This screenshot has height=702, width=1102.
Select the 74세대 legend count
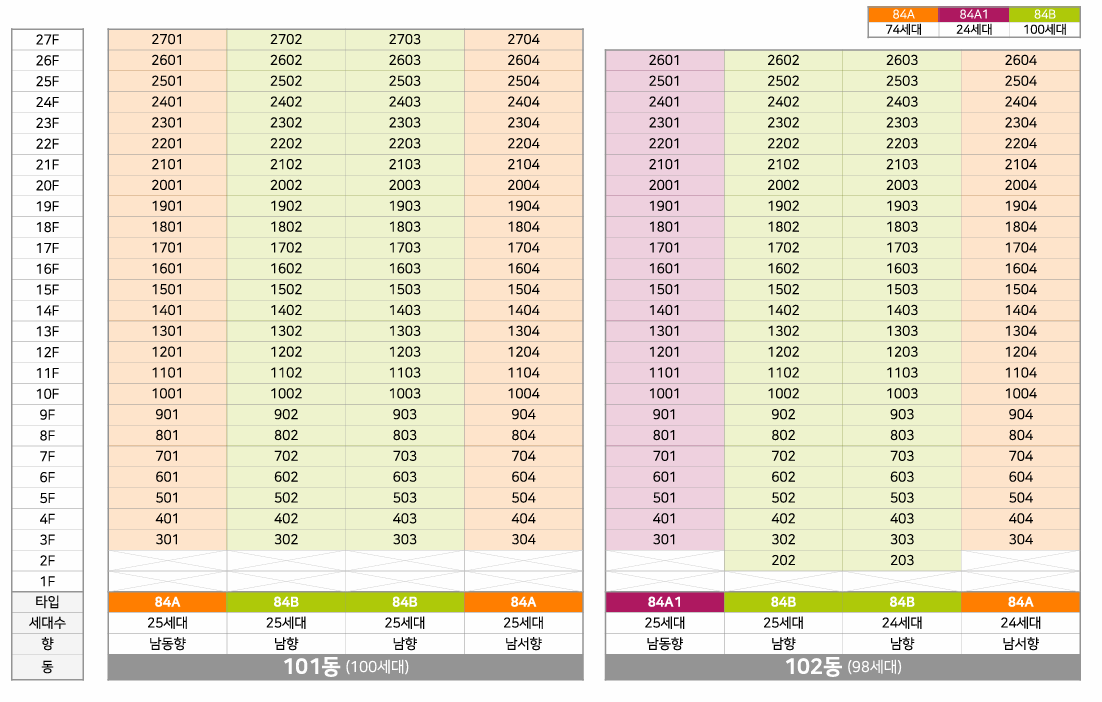pos(903,30)
